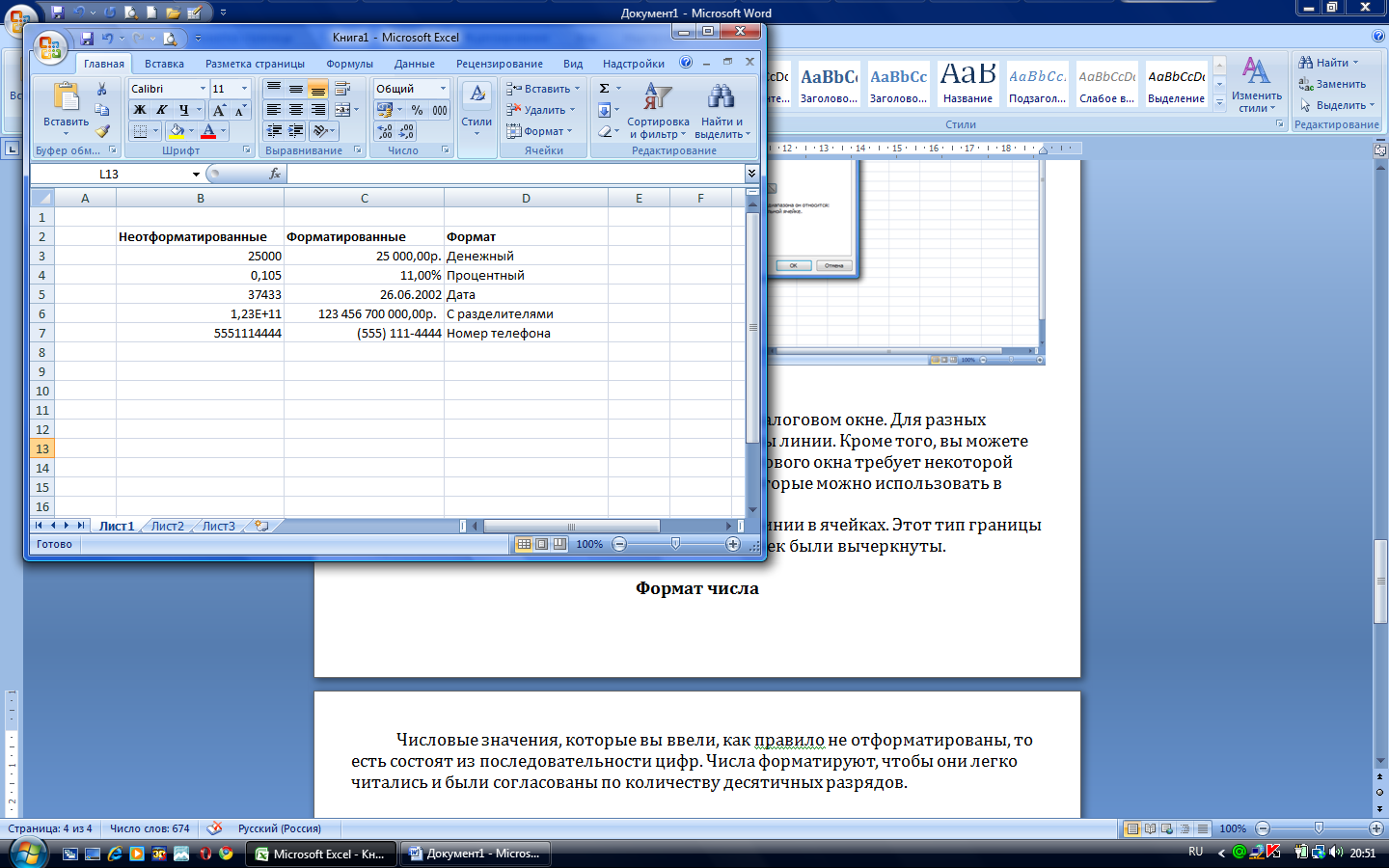The height and width of the screenshot is (868, 1389).
Task: Click the Save icon in Excel quick access toolbar
Action: point(87,39)
